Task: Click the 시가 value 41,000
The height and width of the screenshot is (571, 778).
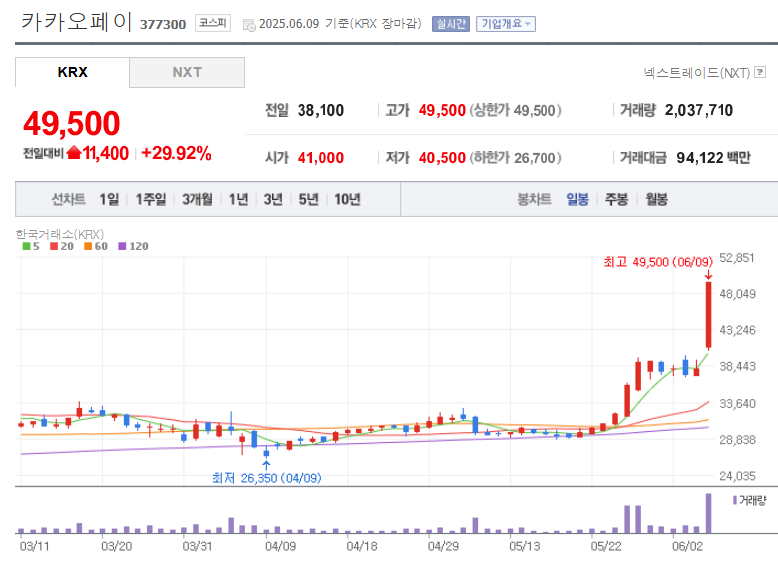Action: (321, 158)
